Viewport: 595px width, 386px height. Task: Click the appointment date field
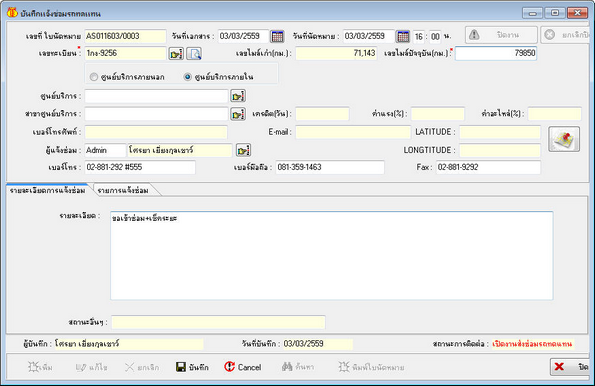368,36
